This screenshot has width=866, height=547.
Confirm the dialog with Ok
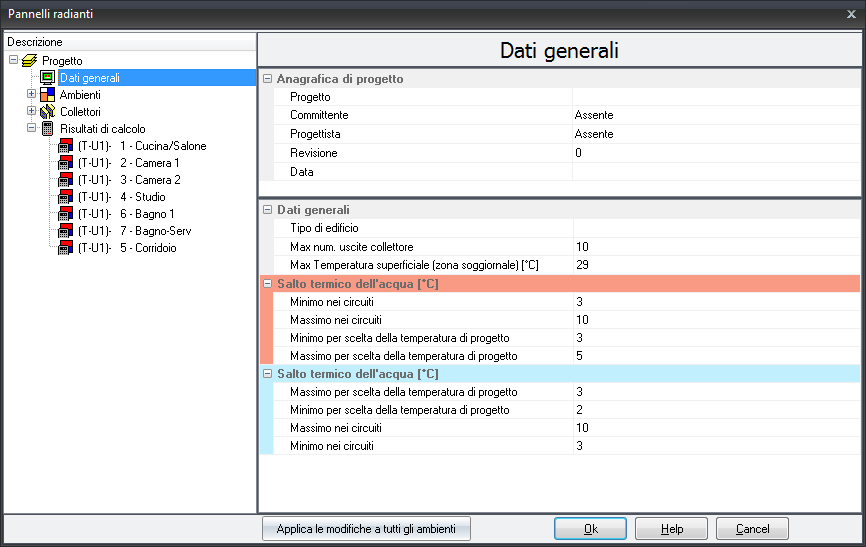point(590,528)
